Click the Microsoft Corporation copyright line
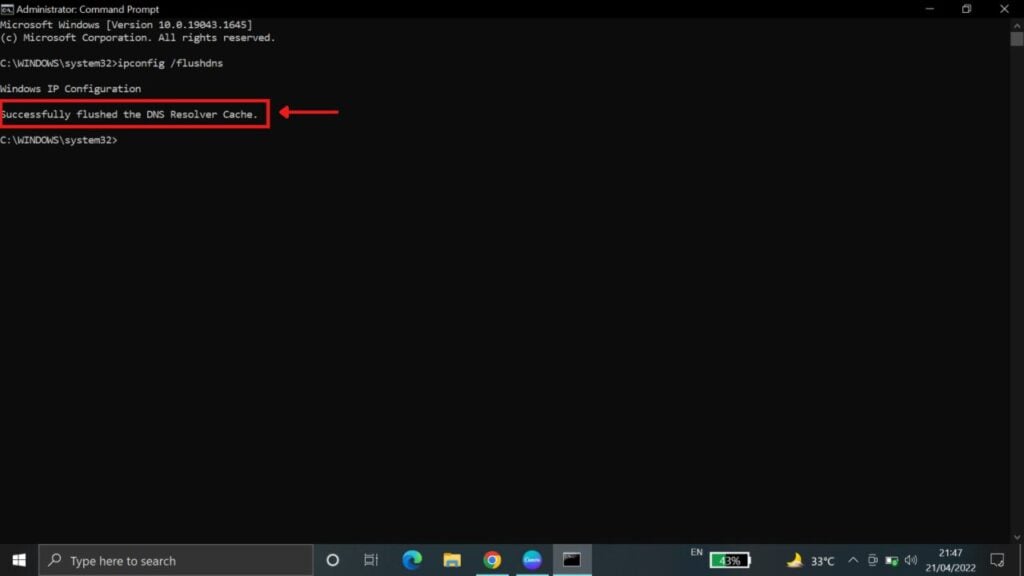The width and height of the screenshot is (1024, 576). [138, 38]
